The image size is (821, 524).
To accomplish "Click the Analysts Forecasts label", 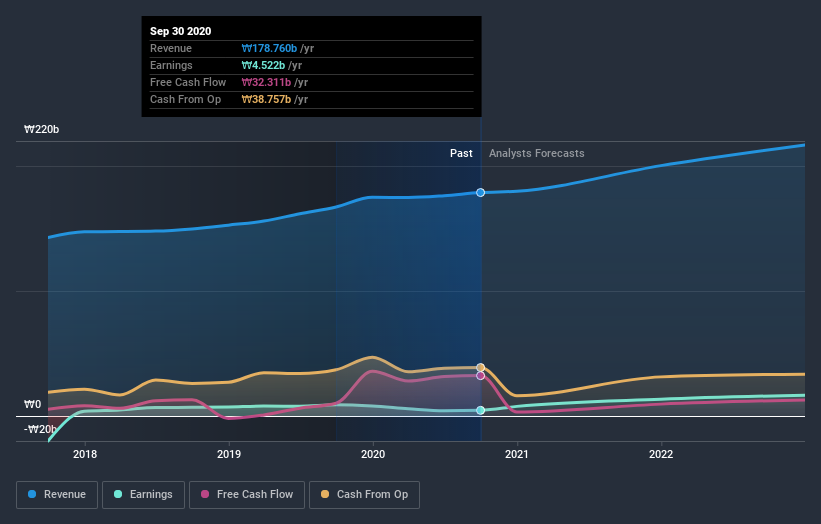I will coord(537,153).
